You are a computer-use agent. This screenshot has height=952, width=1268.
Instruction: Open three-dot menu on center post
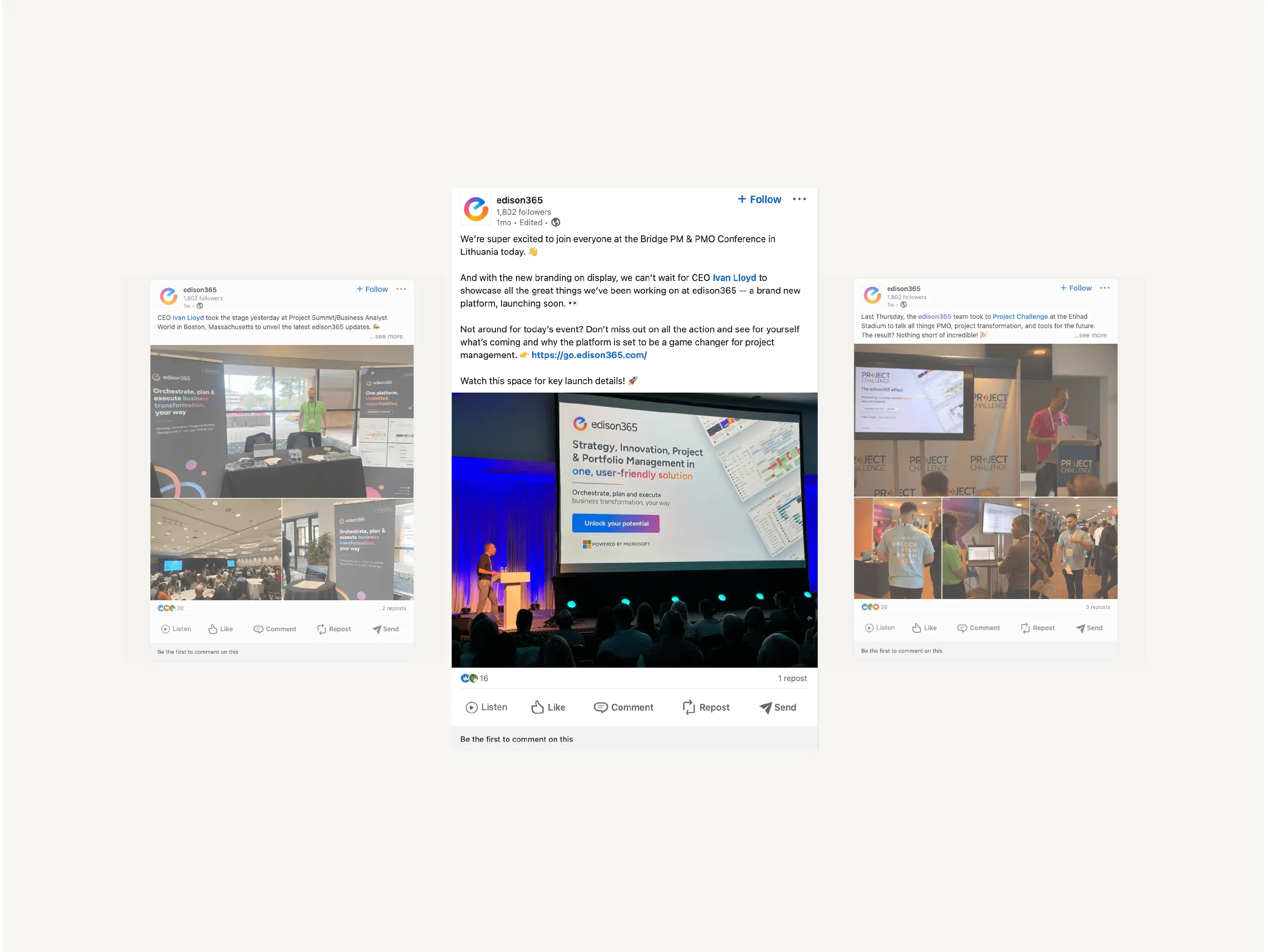pos(799,199)
